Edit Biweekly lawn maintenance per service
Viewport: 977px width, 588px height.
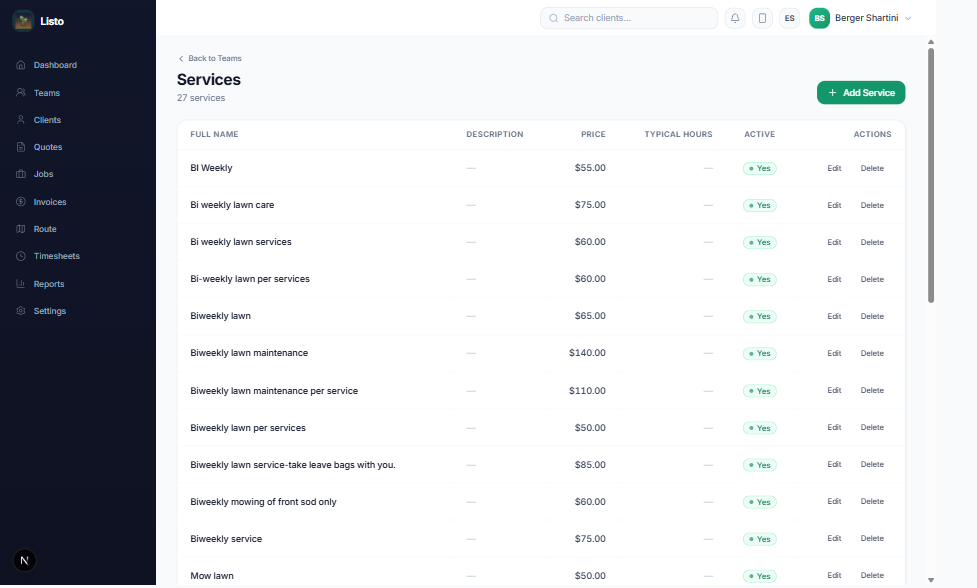tap(834, 390)
